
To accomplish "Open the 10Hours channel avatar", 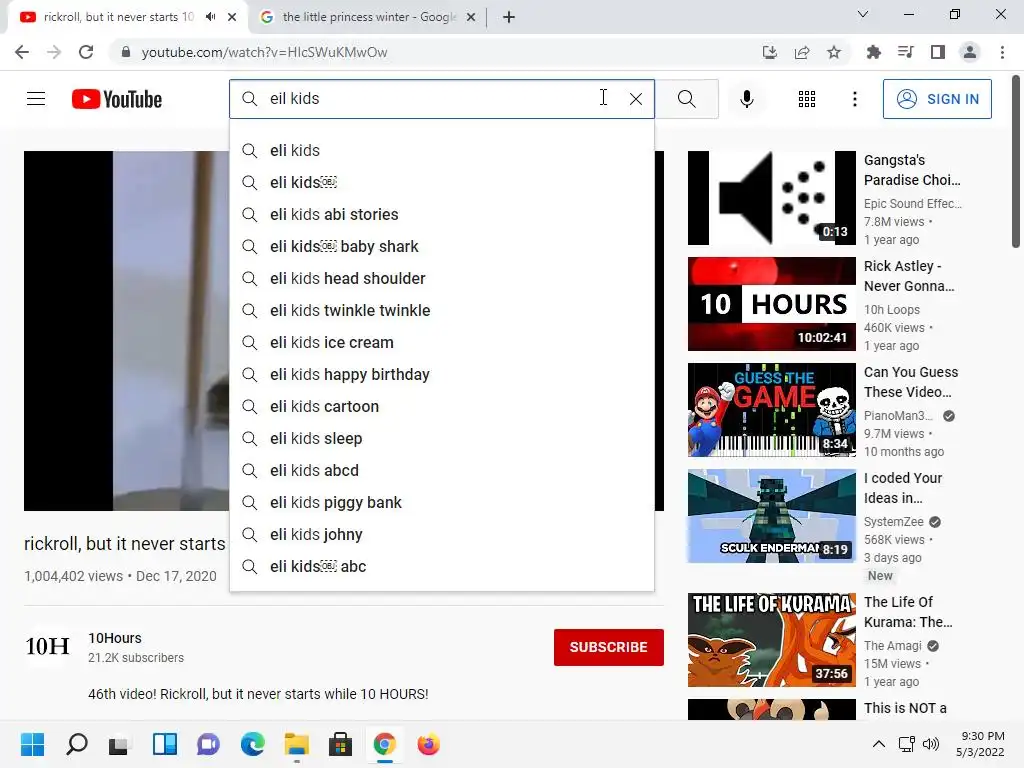I will (47, 646).
